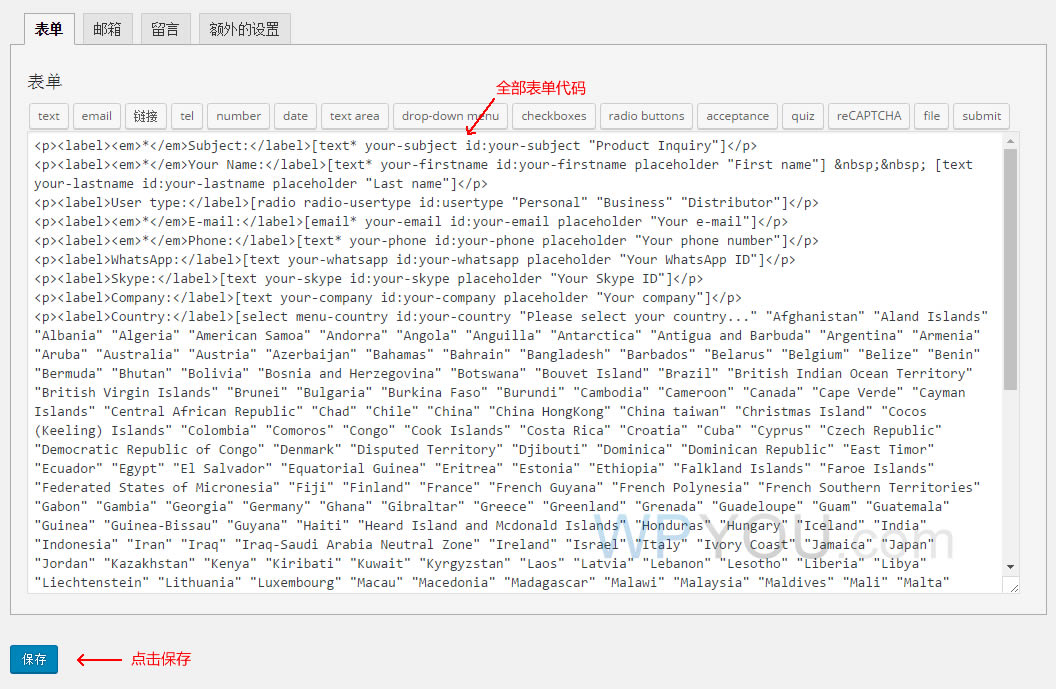This screenshot has width=1056, height=689.
Task: Click the "Your Skype ID" placeholder text
Action: [x=607, y=279]
